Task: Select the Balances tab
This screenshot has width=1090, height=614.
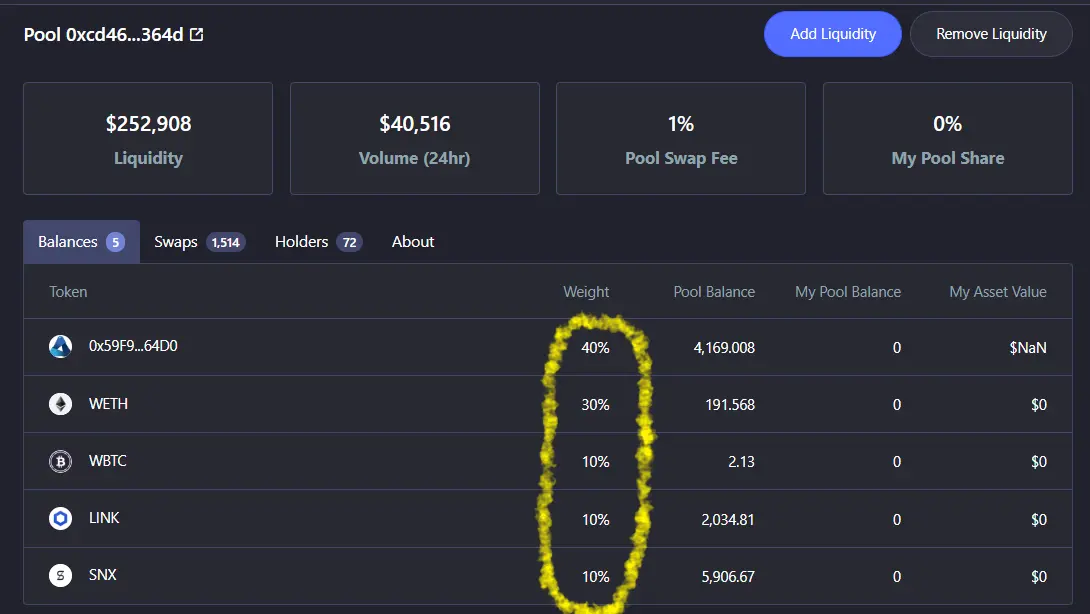Action: tap(81, 242)
